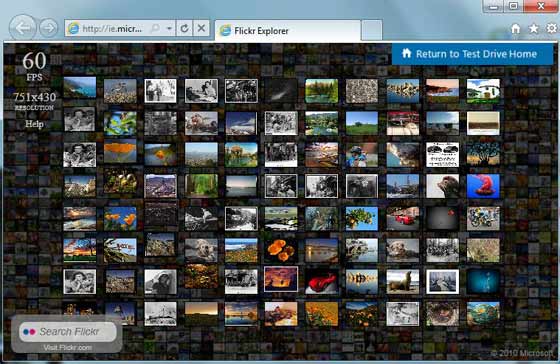Close the browser window
Image resolution: width=560 pixels, height=364 pixels.
541,6
